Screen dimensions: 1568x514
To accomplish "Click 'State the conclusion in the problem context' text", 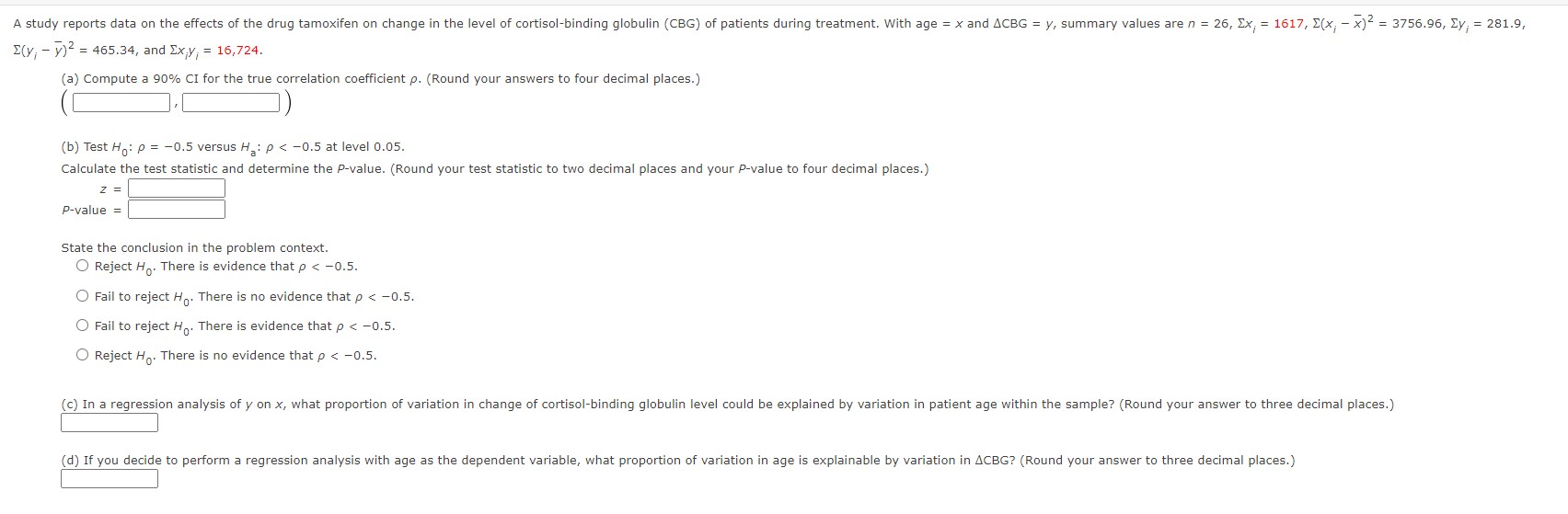I will 194,247.
